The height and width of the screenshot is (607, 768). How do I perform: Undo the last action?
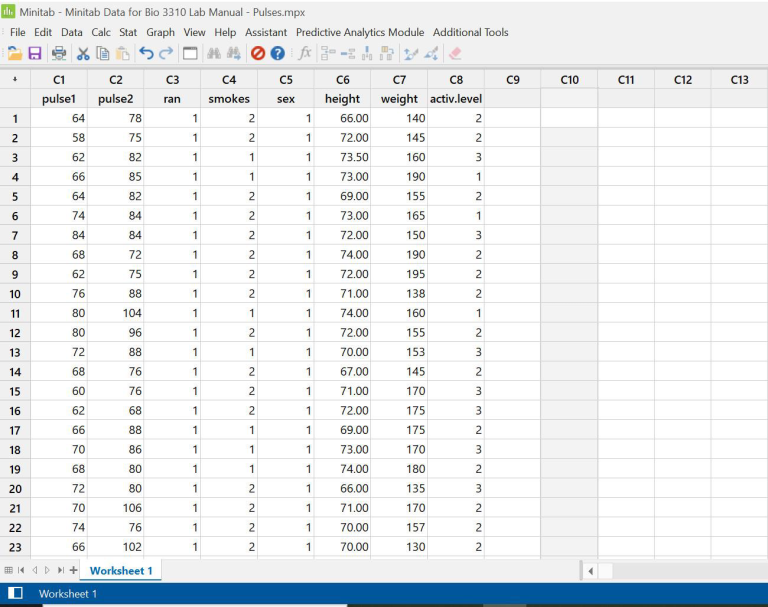point(146,53)
